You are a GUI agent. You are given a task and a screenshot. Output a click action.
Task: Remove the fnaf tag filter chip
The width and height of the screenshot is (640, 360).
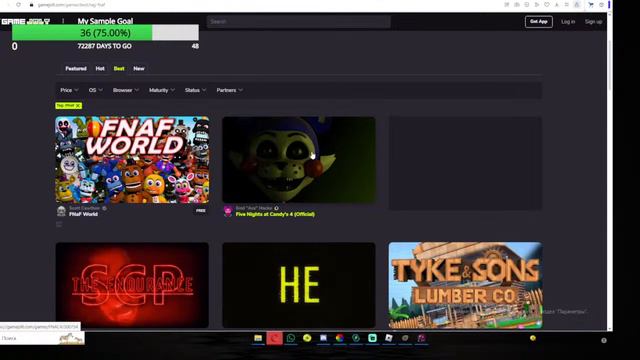[x=78, y=106]
